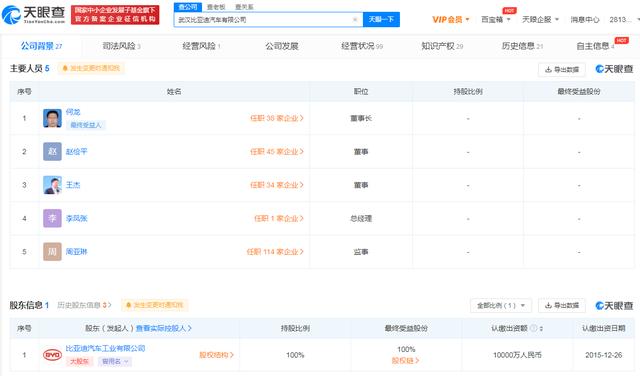Screen dimensions: 640x376
Task: Click the 天眼查 logo in the header
Action: click(33, 15)
